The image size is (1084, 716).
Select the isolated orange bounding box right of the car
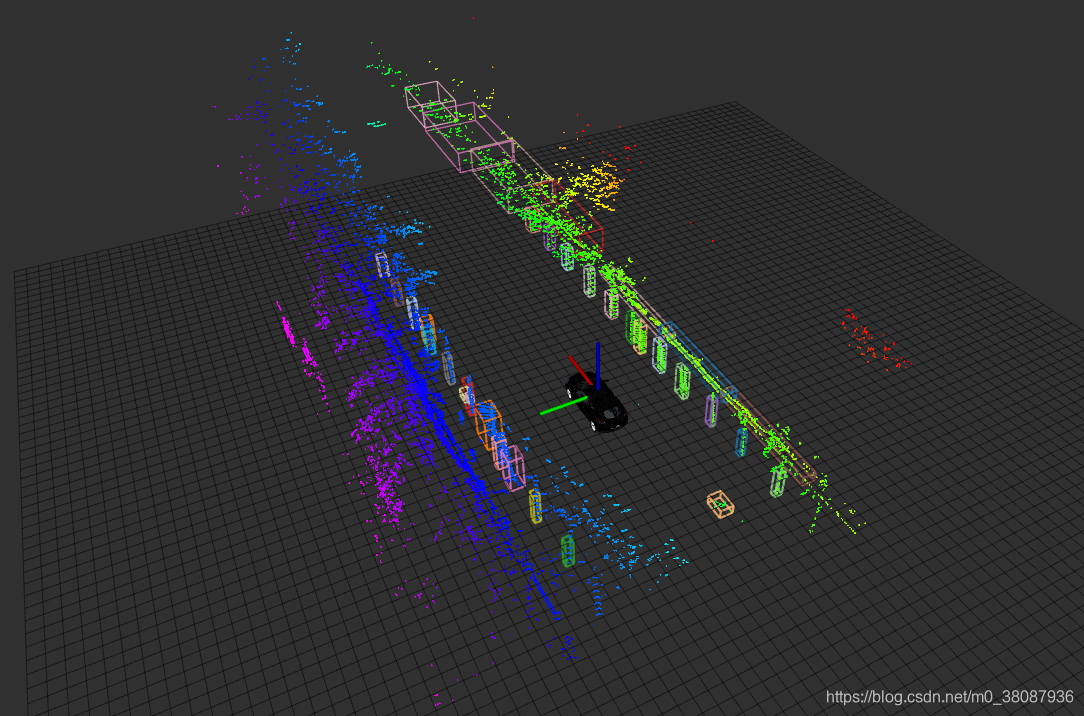coord(720,504)
